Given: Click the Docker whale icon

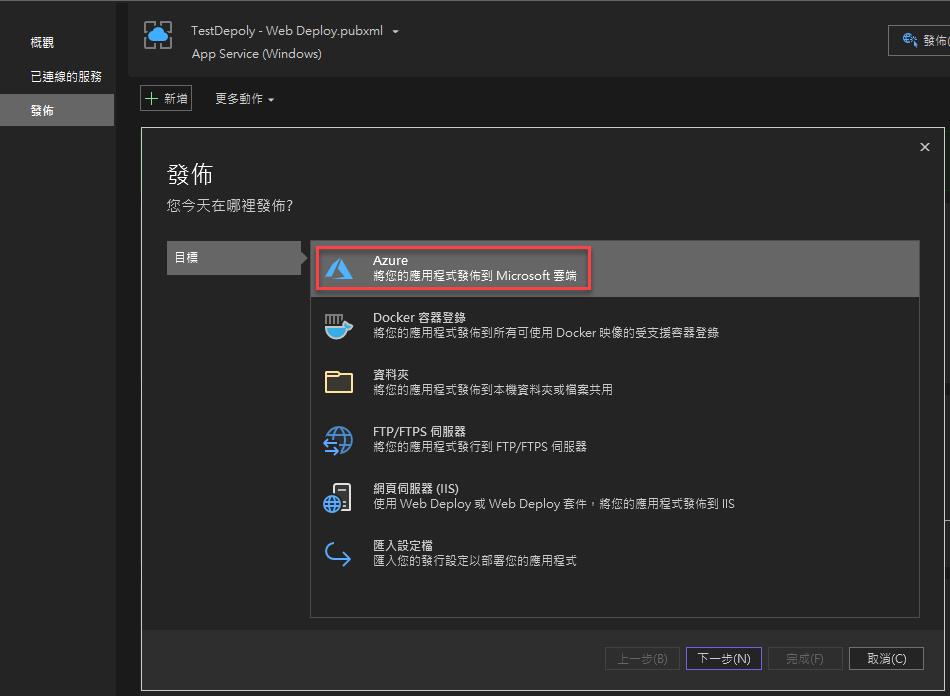Looking at the screenshot, I should coord(339,326).
